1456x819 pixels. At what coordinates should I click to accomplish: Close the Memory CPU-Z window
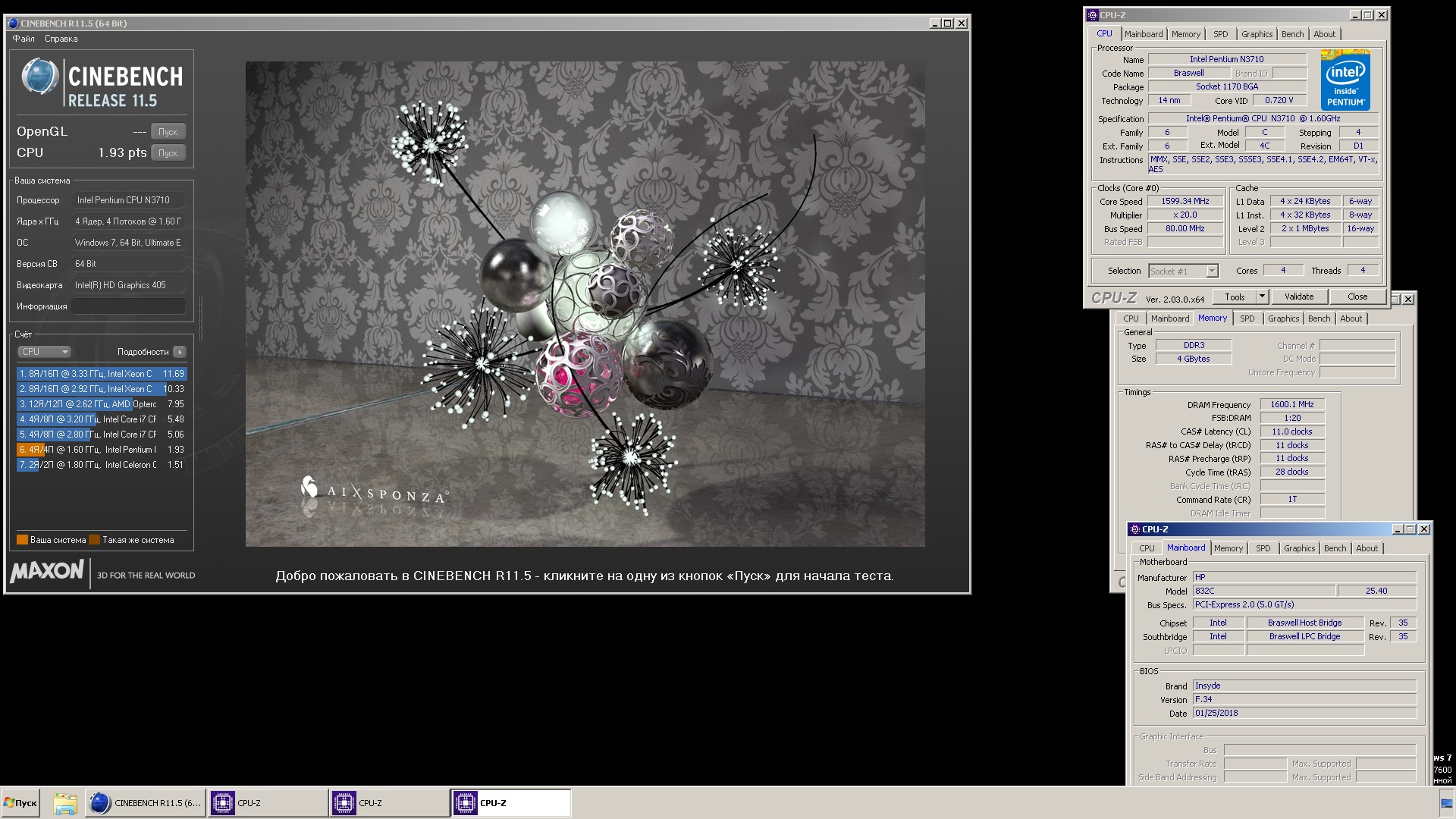pyautogui.click(x=1408, y=300)
